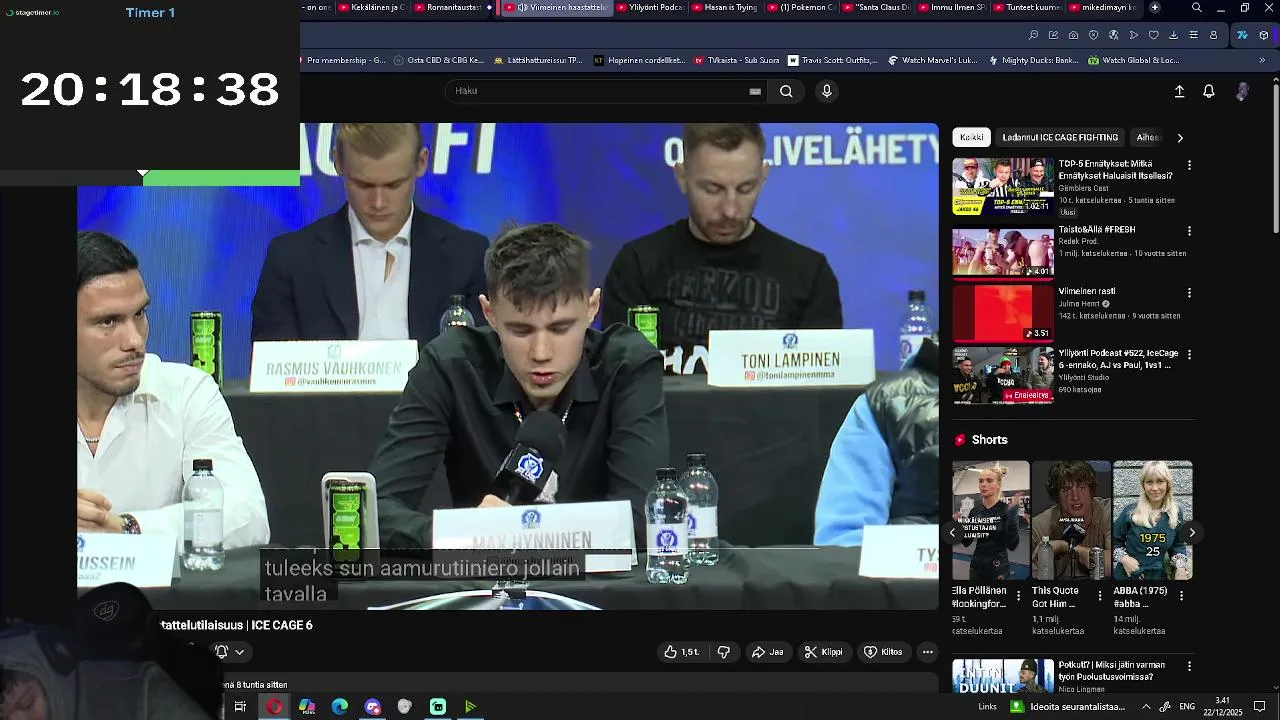Select the Kaikki filter chip
1280x720 pixels.
(972, 138)
